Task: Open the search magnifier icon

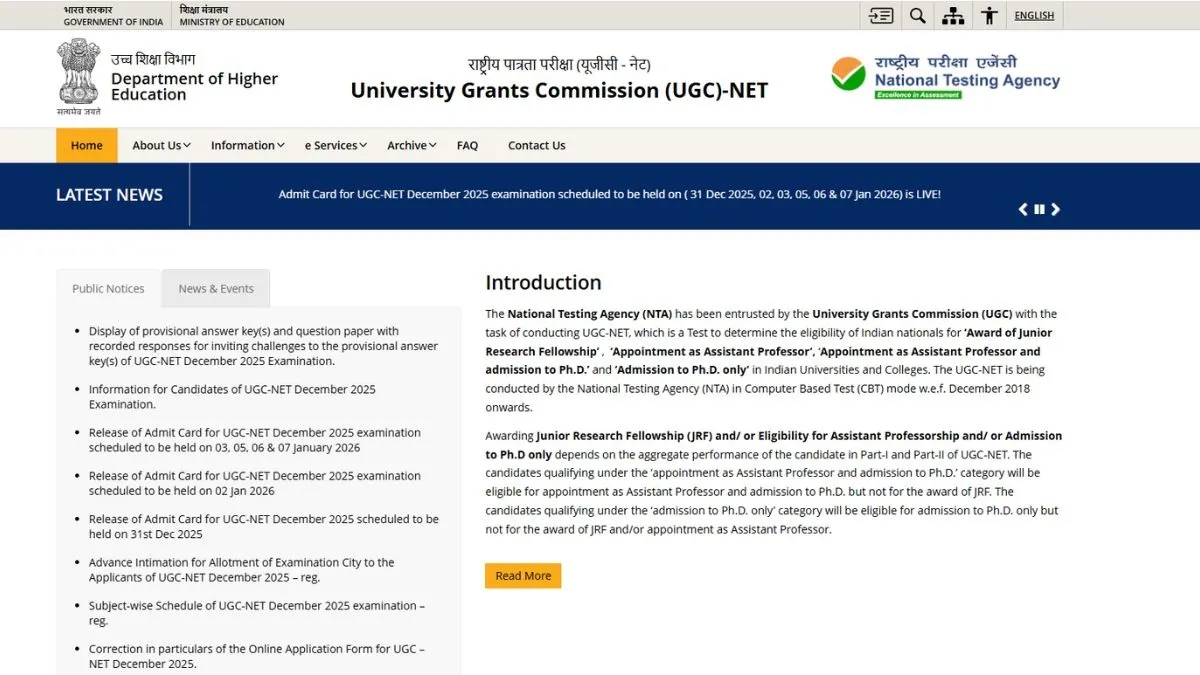Action: click(x=917, y=15)
